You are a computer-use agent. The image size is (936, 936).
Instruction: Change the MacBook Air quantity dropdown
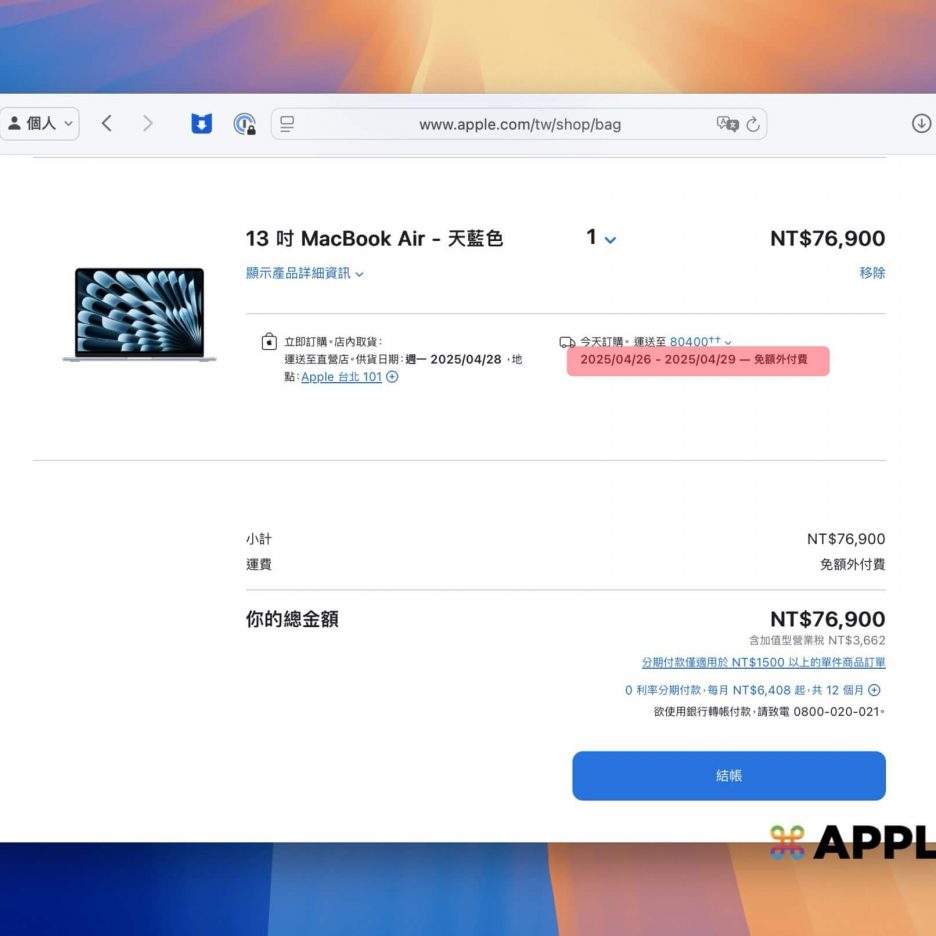pos(601,238)
